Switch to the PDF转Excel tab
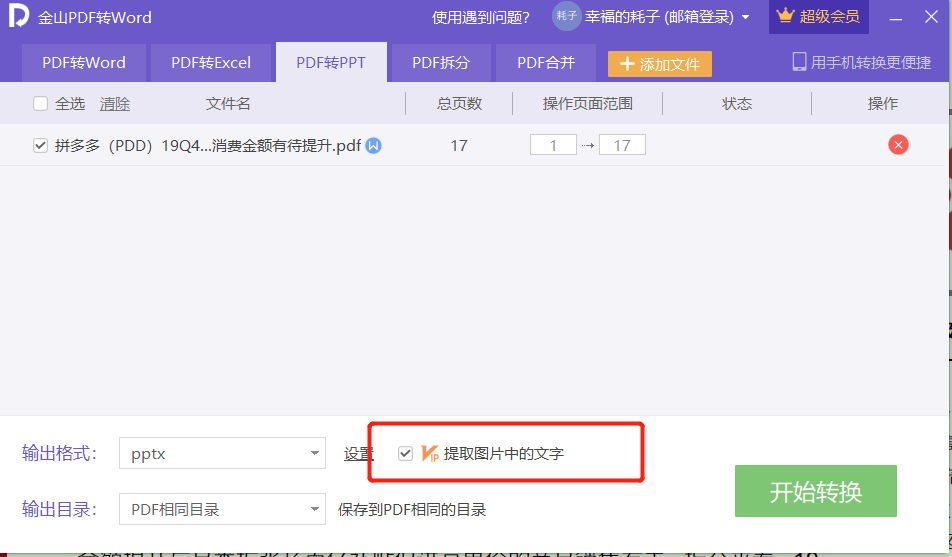This screenshot has height=557, width=952. [211, 63]
